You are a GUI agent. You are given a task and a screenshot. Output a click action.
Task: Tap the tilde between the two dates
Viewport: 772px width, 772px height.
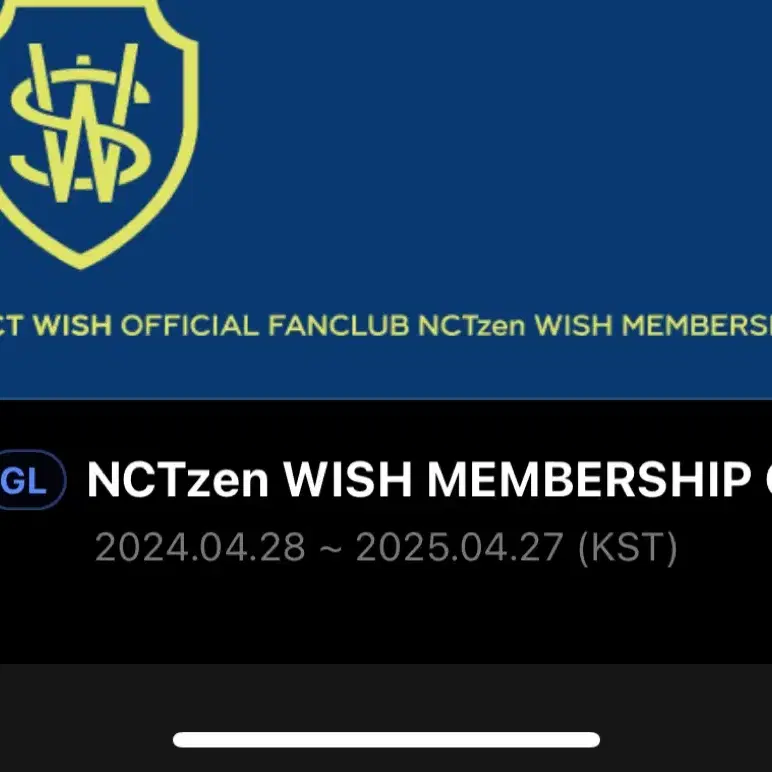tap(330, 548)
